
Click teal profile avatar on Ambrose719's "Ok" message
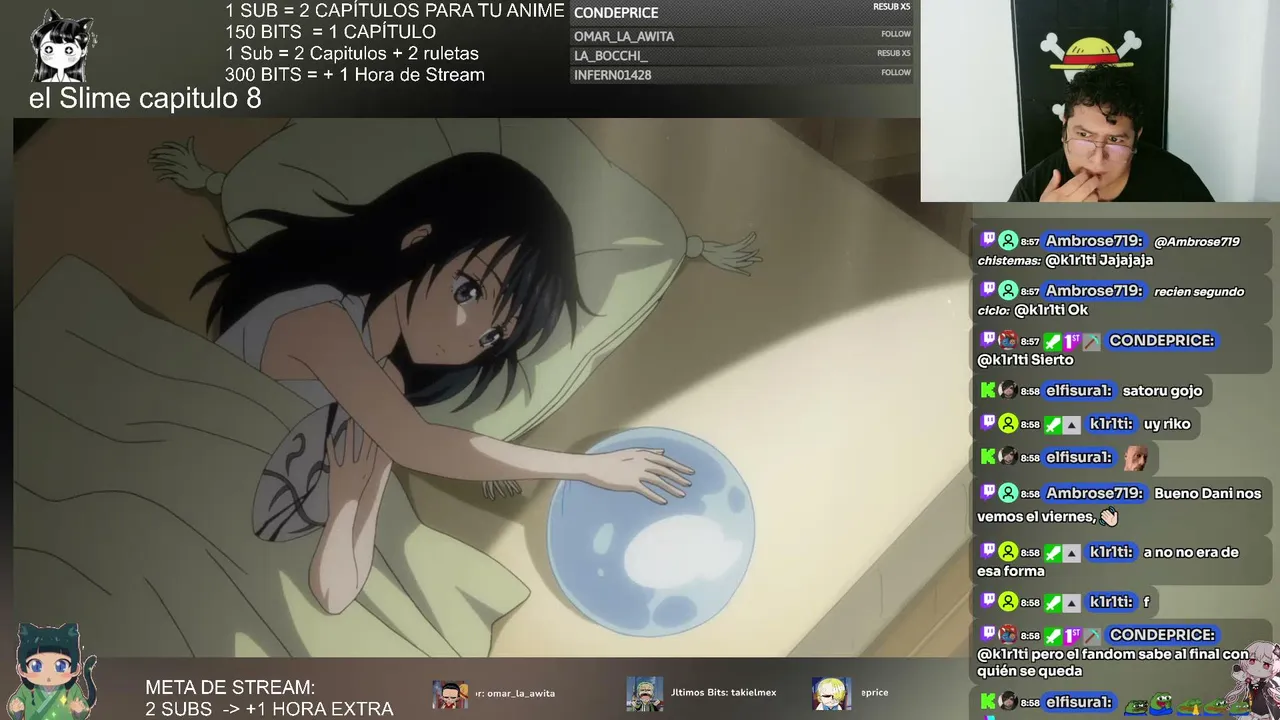coord(1008,291)
